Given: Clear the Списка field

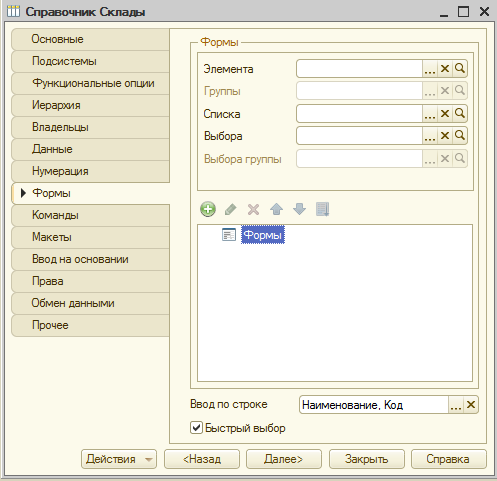Looking at the screenshot, I should point(445,114).
